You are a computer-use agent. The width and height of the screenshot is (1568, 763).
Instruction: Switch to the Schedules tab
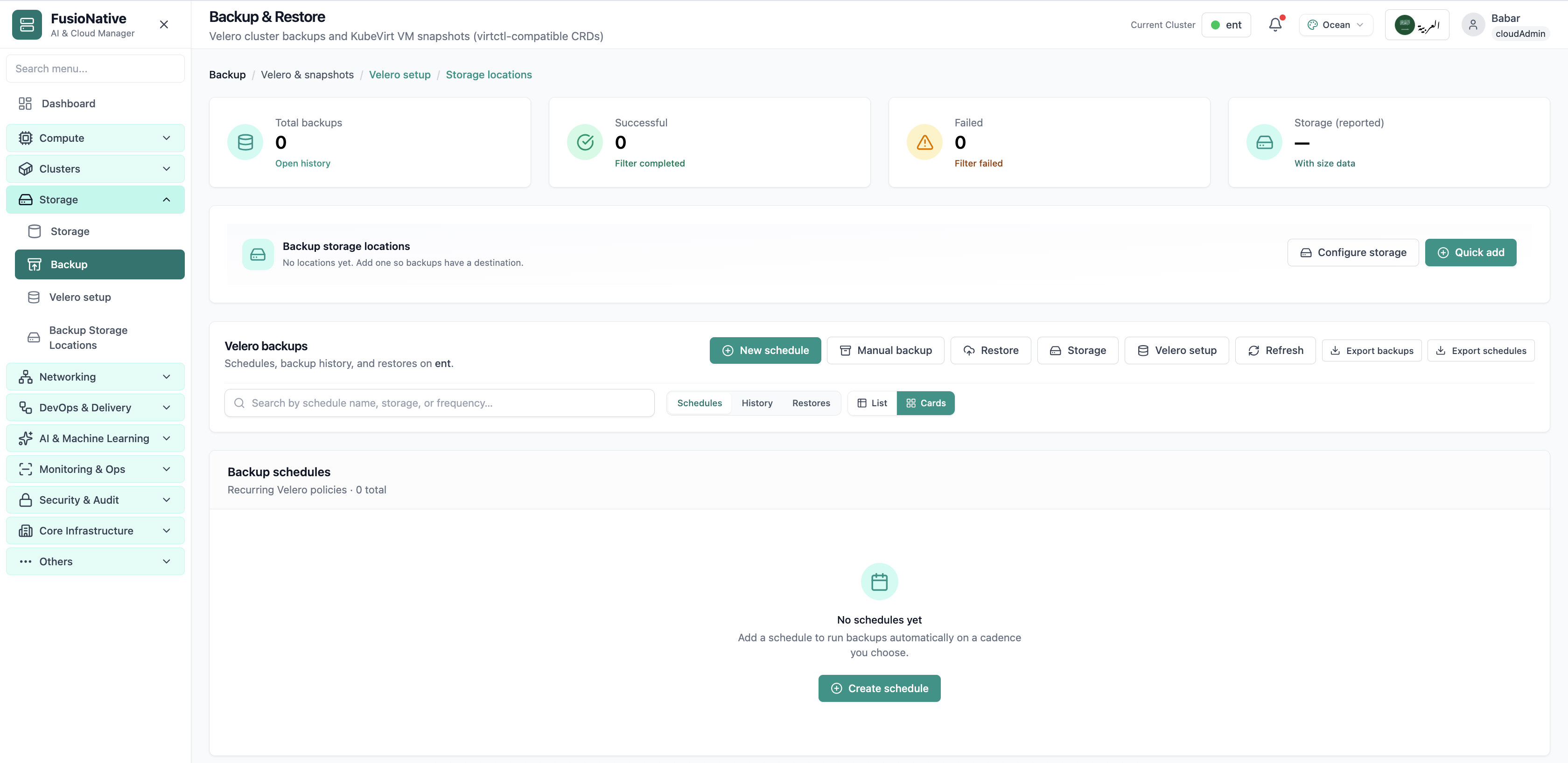[700, 403]
